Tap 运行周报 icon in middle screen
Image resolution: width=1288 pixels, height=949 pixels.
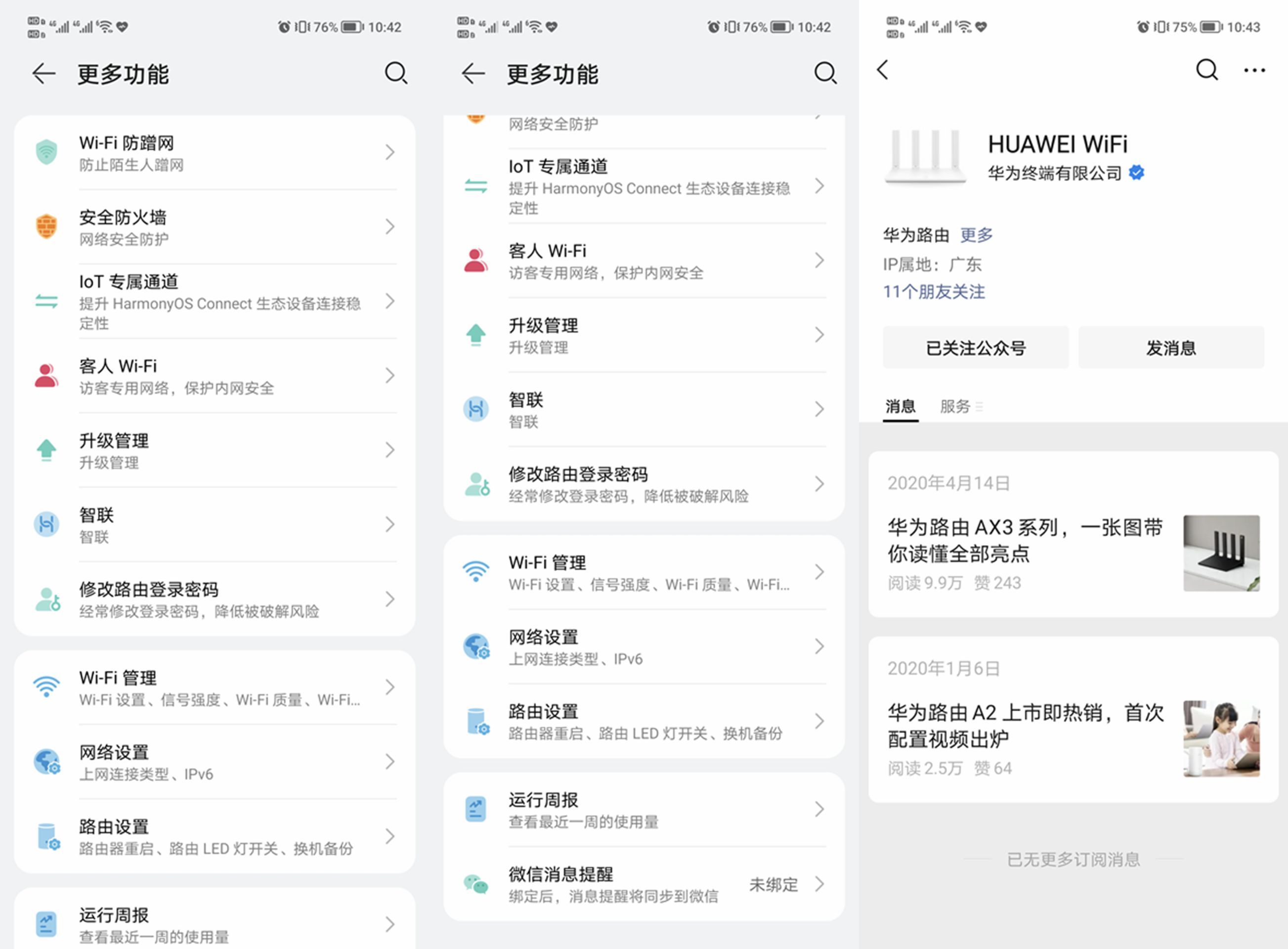(x=476, y=810)
